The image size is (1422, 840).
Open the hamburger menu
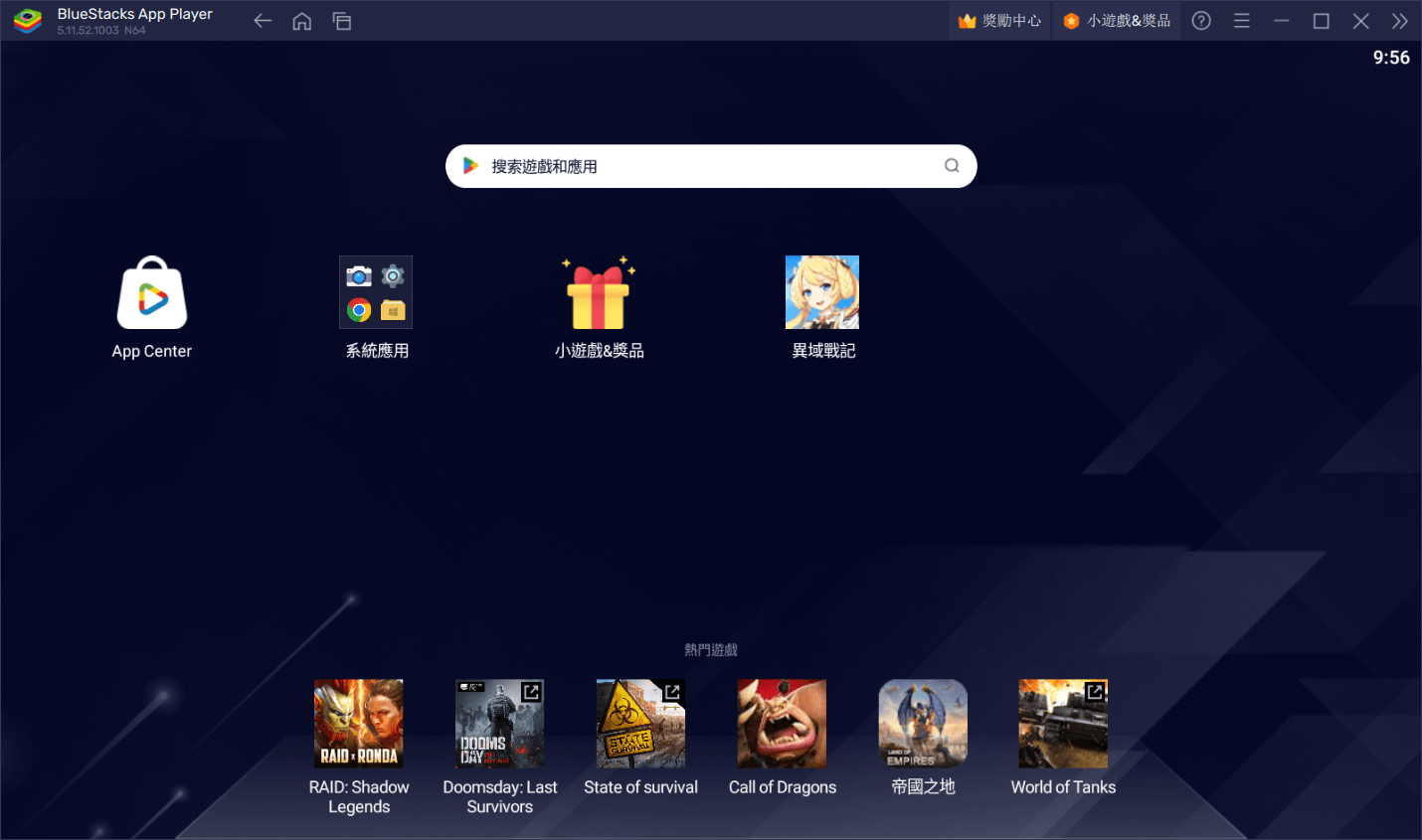(1242, 21)
